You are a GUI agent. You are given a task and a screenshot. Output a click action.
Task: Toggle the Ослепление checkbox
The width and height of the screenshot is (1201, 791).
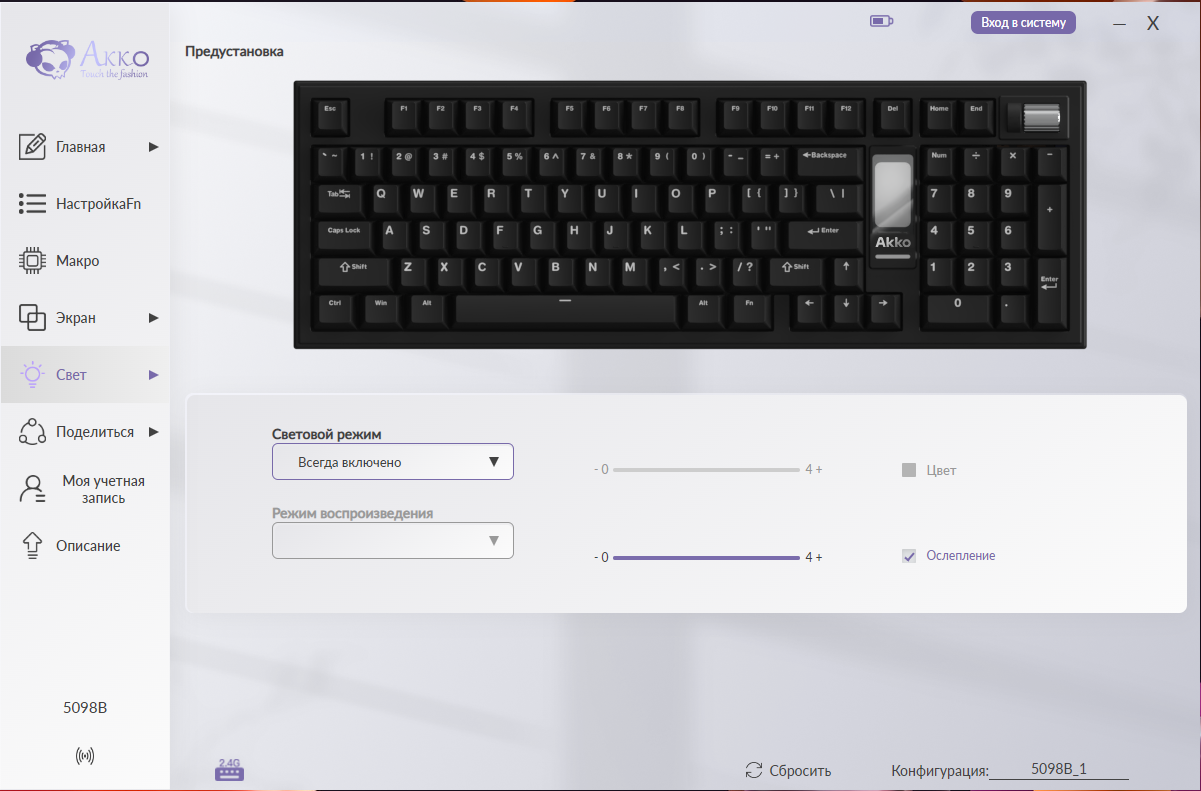pos(909,556)
